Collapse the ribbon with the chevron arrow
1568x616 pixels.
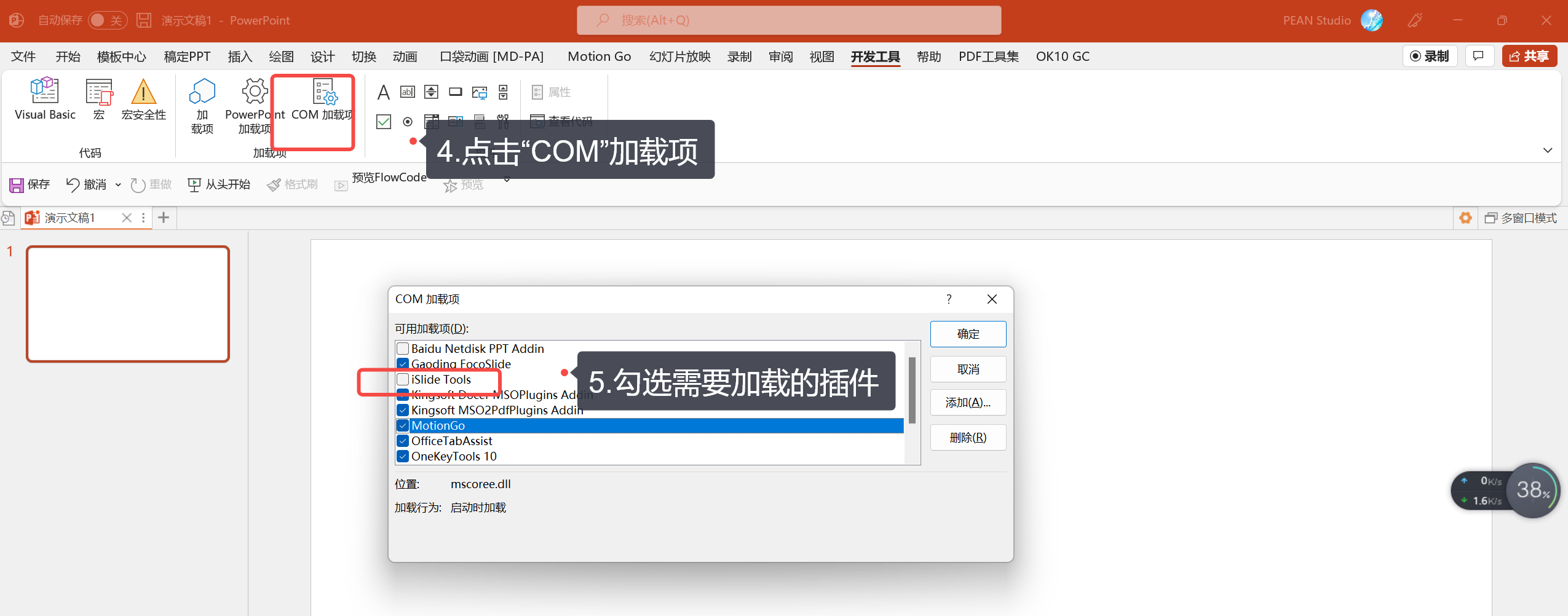coord(1548,150)
